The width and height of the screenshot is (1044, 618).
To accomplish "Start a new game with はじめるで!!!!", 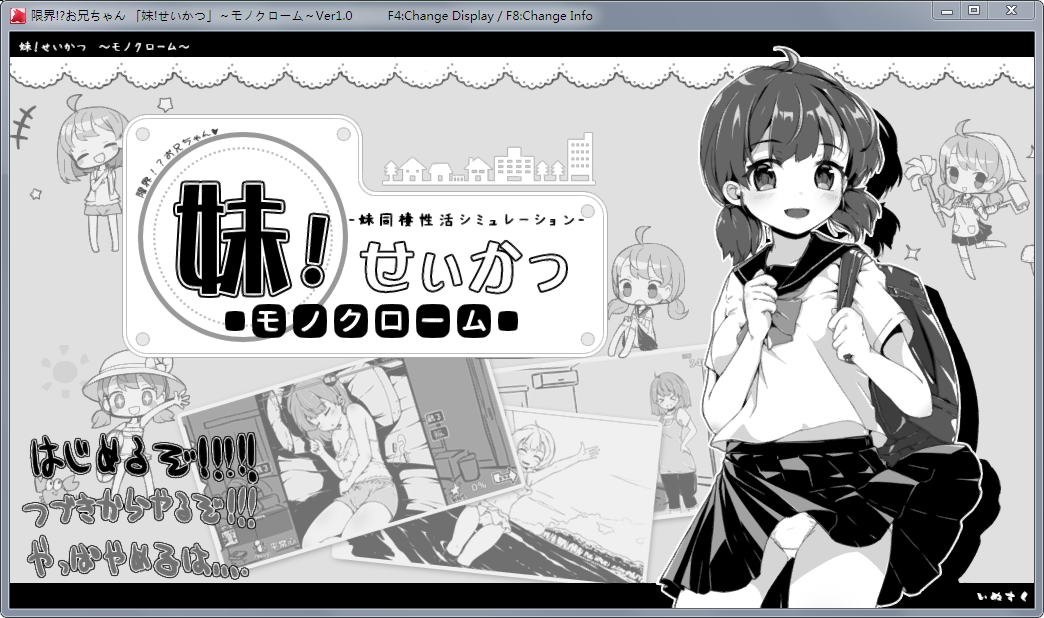I will [144, 460].
